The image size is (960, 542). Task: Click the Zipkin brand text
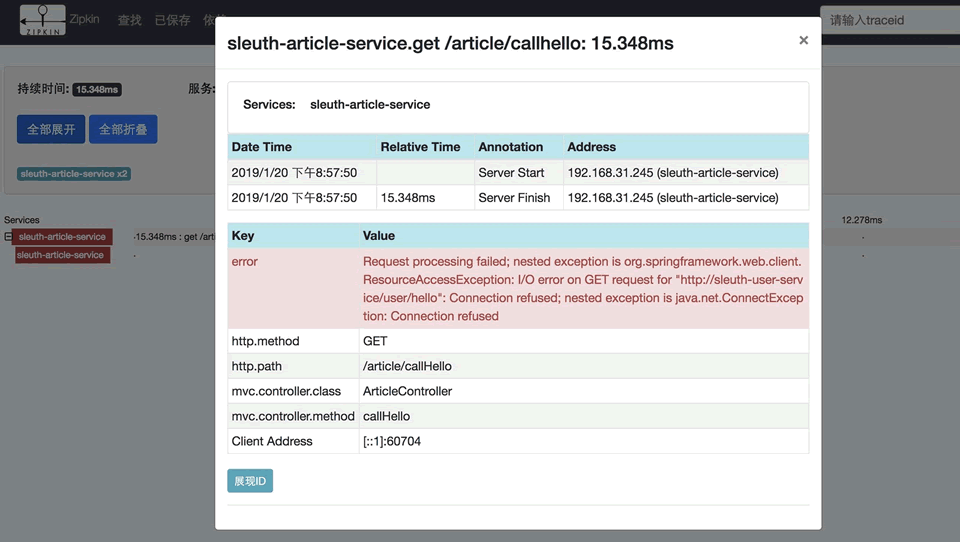pyautogui.click(x=84, y=19)
